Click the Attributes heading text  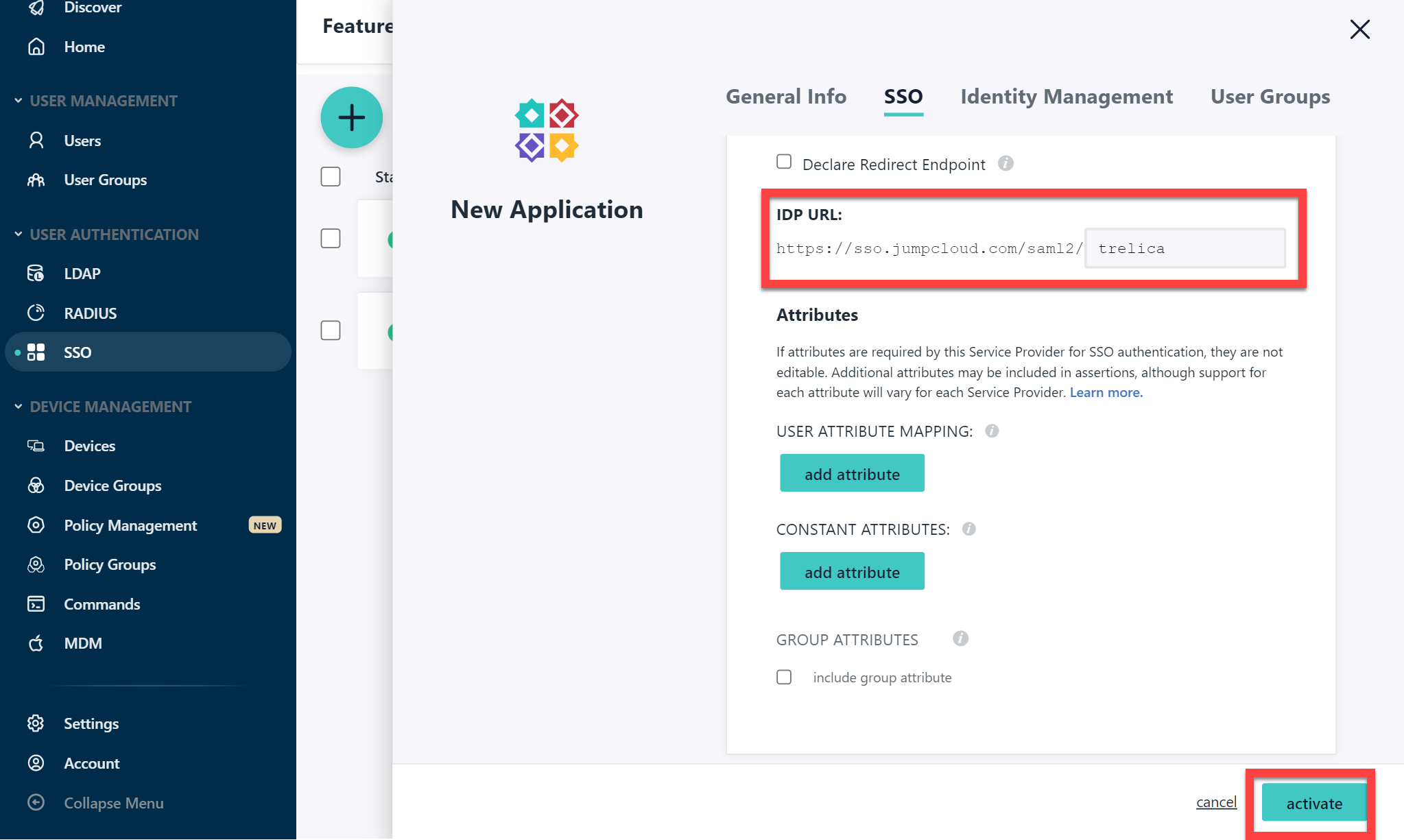tap(817, 315)
